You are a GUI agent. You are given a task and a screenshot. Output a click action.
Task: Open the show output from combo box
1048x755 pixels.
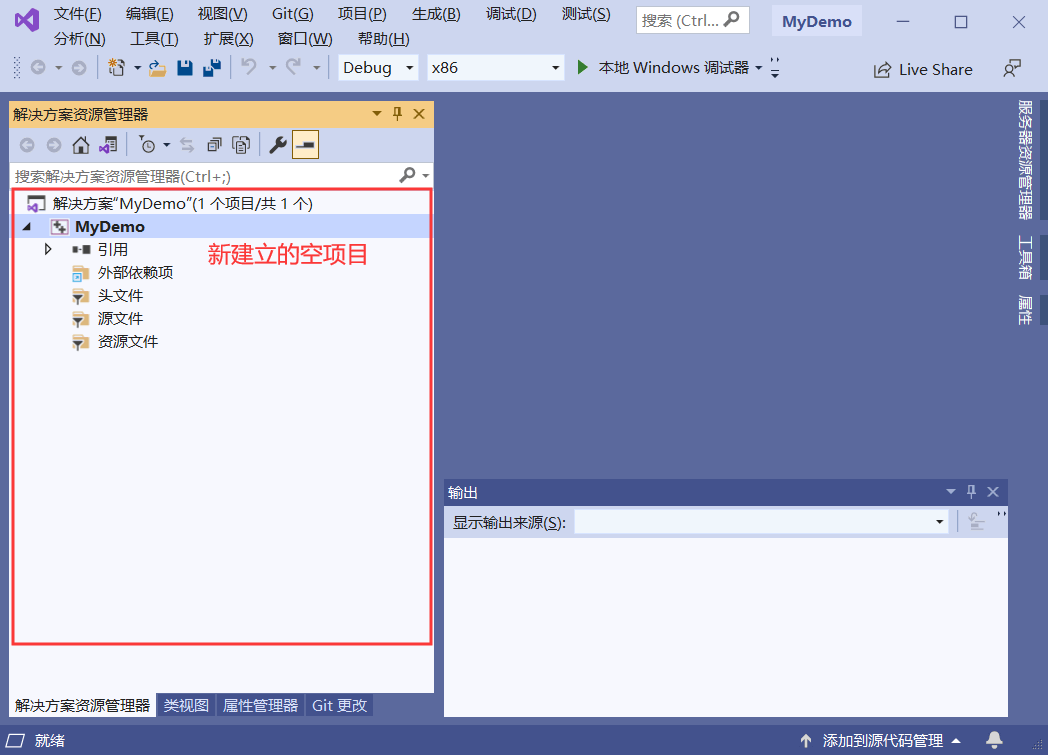[x=761, y=522]
